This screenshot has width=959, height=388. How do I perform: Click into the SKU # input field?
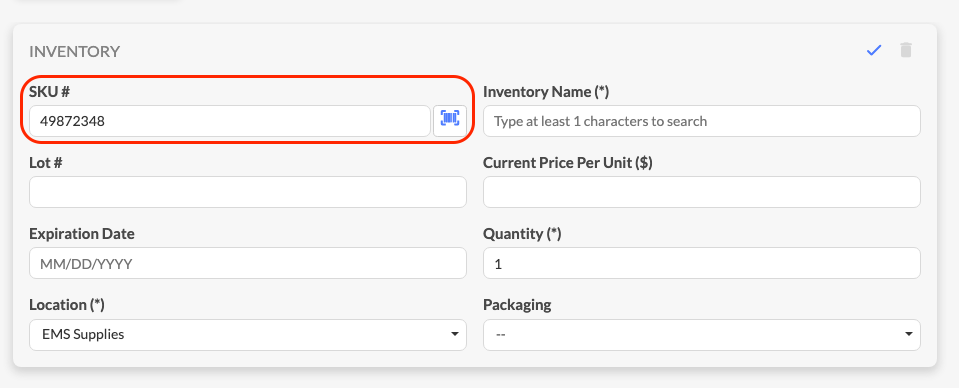tap(230, 121)
